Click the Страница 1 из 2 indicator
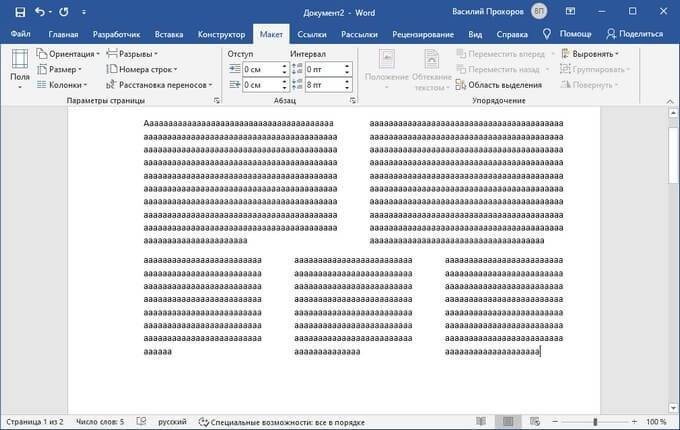This screenshot has height=430, width=680. [35, 422]
